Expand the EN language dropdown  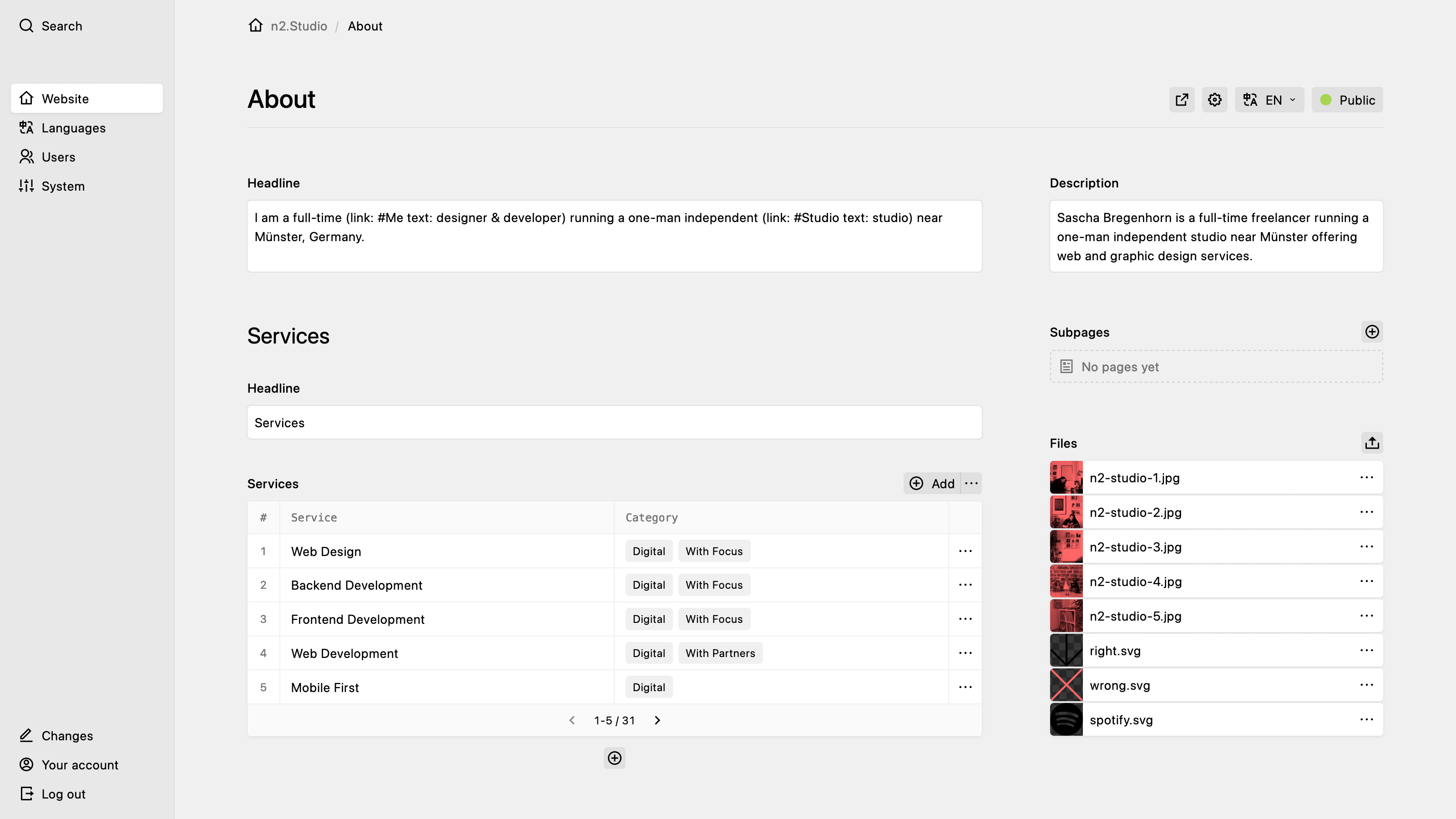(x=1269, y=100)
